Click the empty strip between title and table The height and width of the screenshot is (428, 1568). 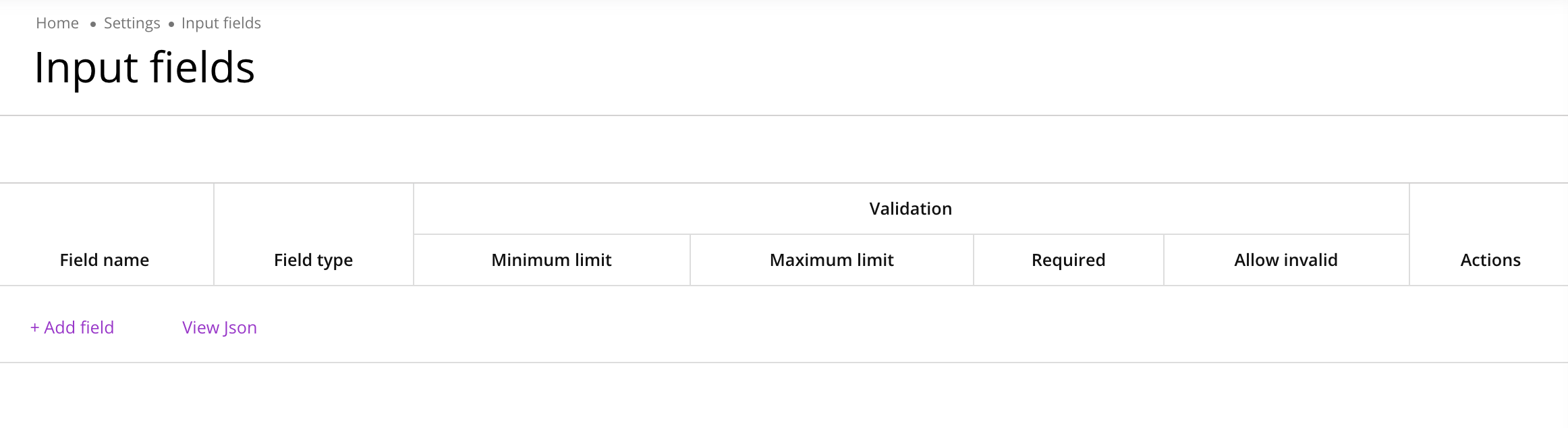pos(783,149)
